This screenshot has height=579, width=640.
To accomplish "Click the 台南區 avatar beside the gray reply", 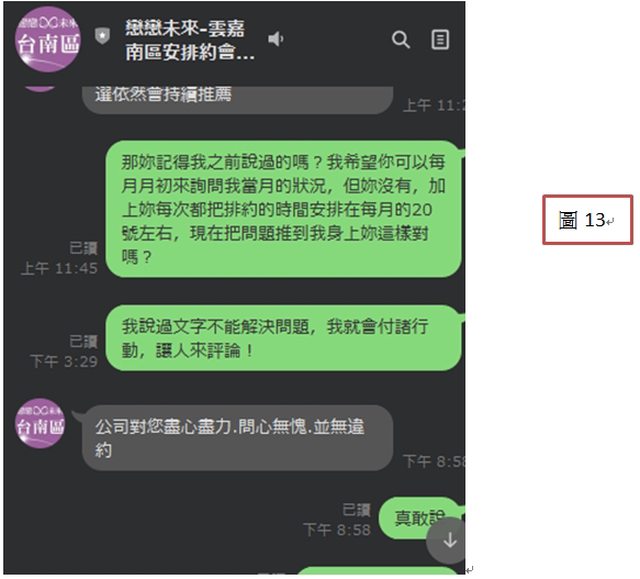I will click(x=40, y=424).
